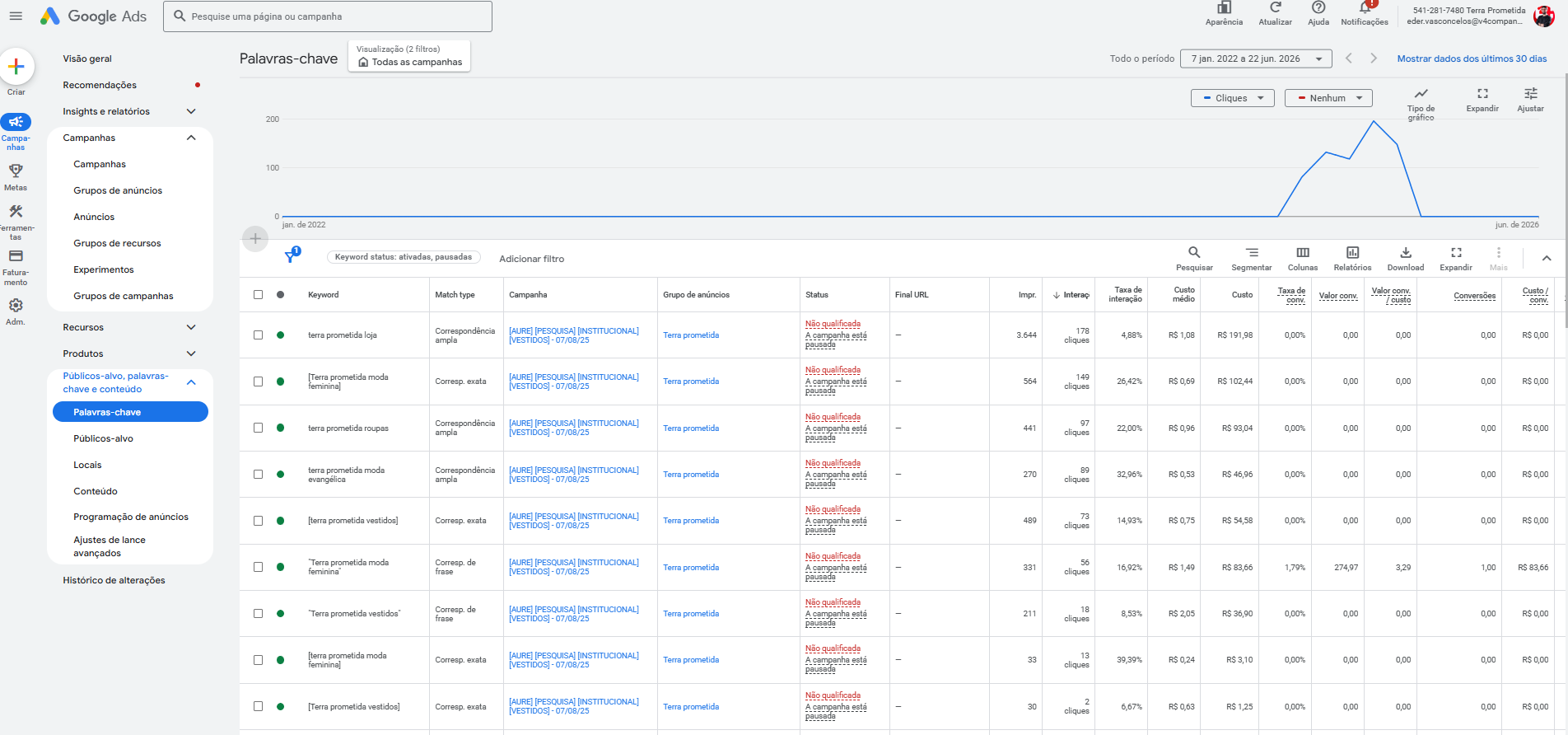The image size is (1568, 735).
Task: Click the Google Ads logo
Action: (94, 16)
